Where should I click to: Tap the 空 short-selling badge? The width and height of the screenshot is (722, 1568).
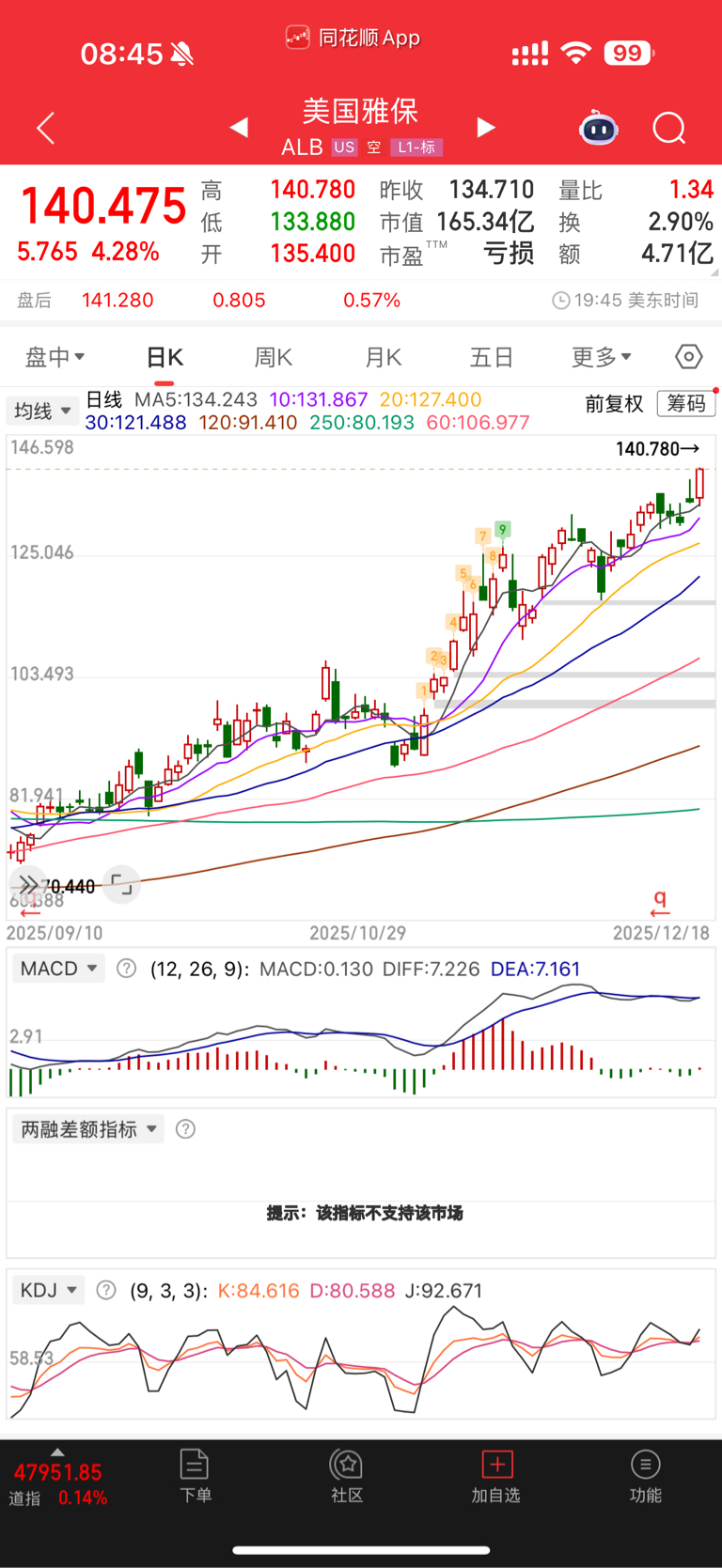(374, 147)
